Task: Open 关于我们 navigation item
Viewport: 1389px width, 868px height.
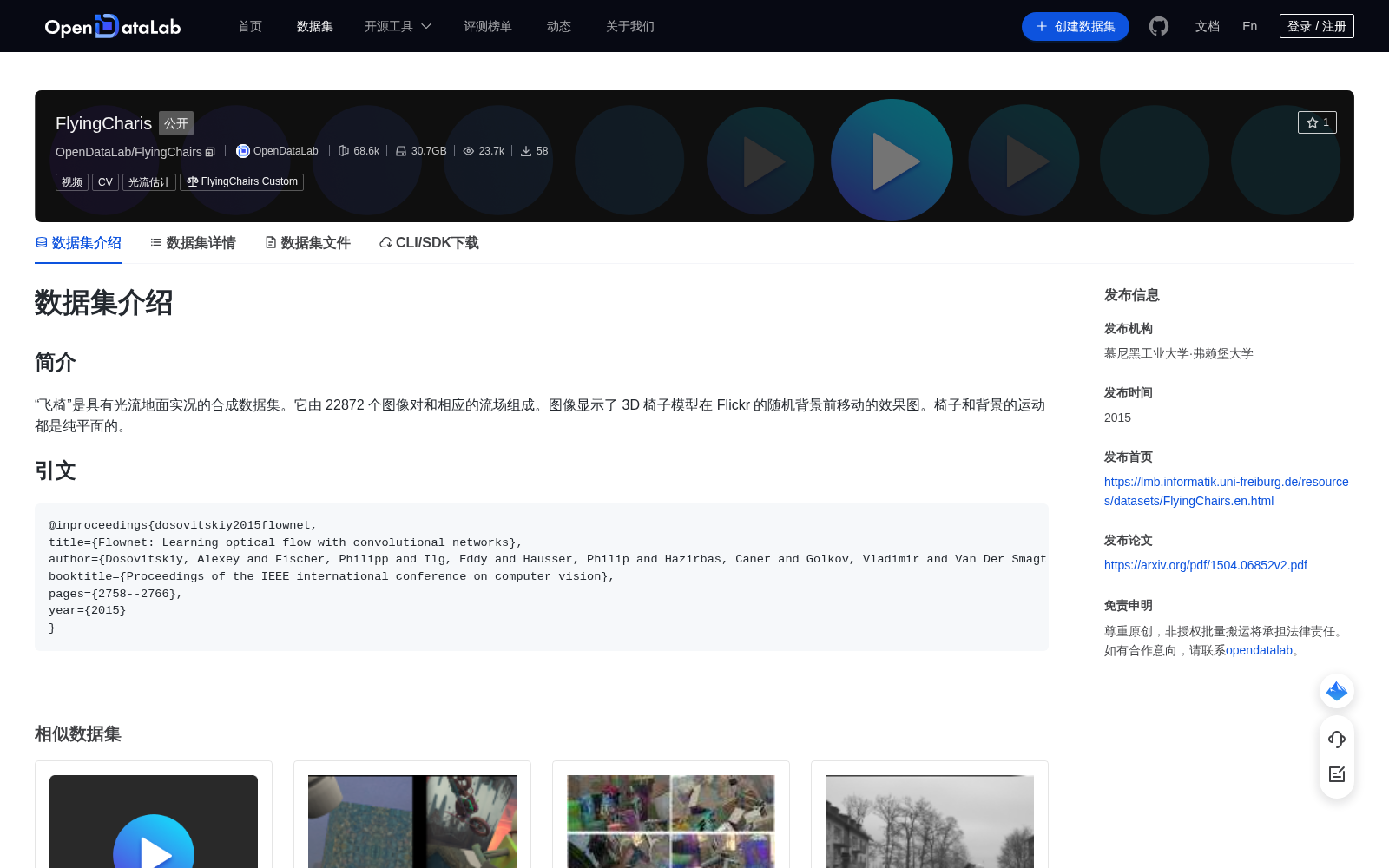Action: 630,26
